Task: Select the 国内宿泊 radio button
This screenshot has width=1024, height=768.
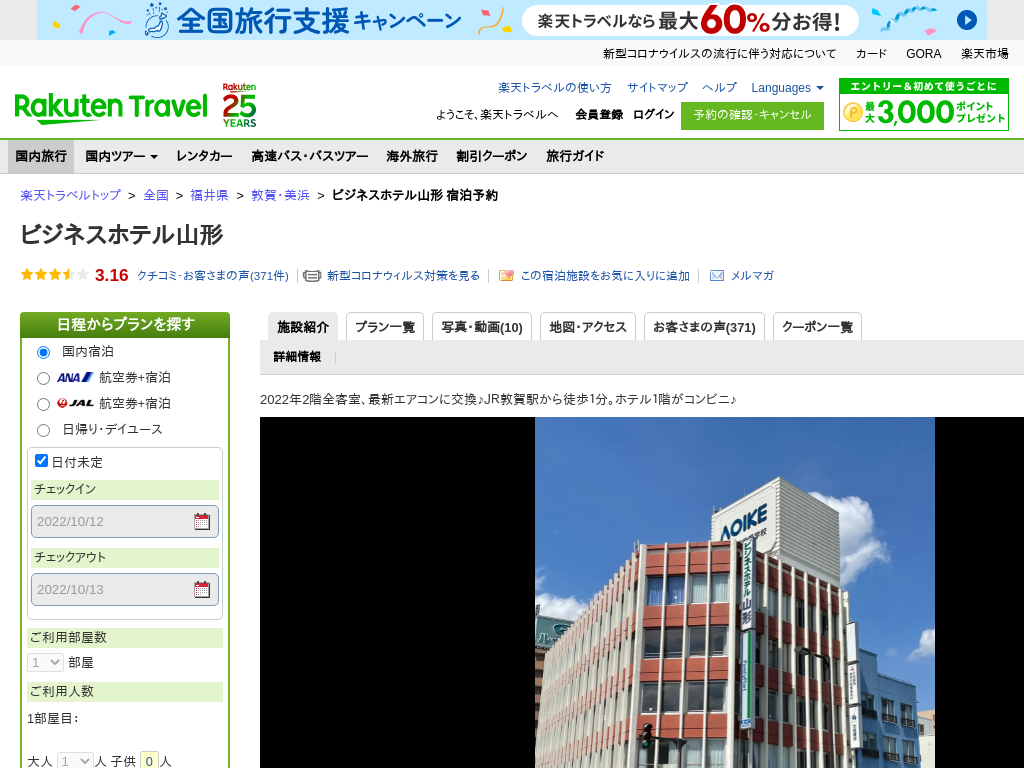Action: [43, 353]
